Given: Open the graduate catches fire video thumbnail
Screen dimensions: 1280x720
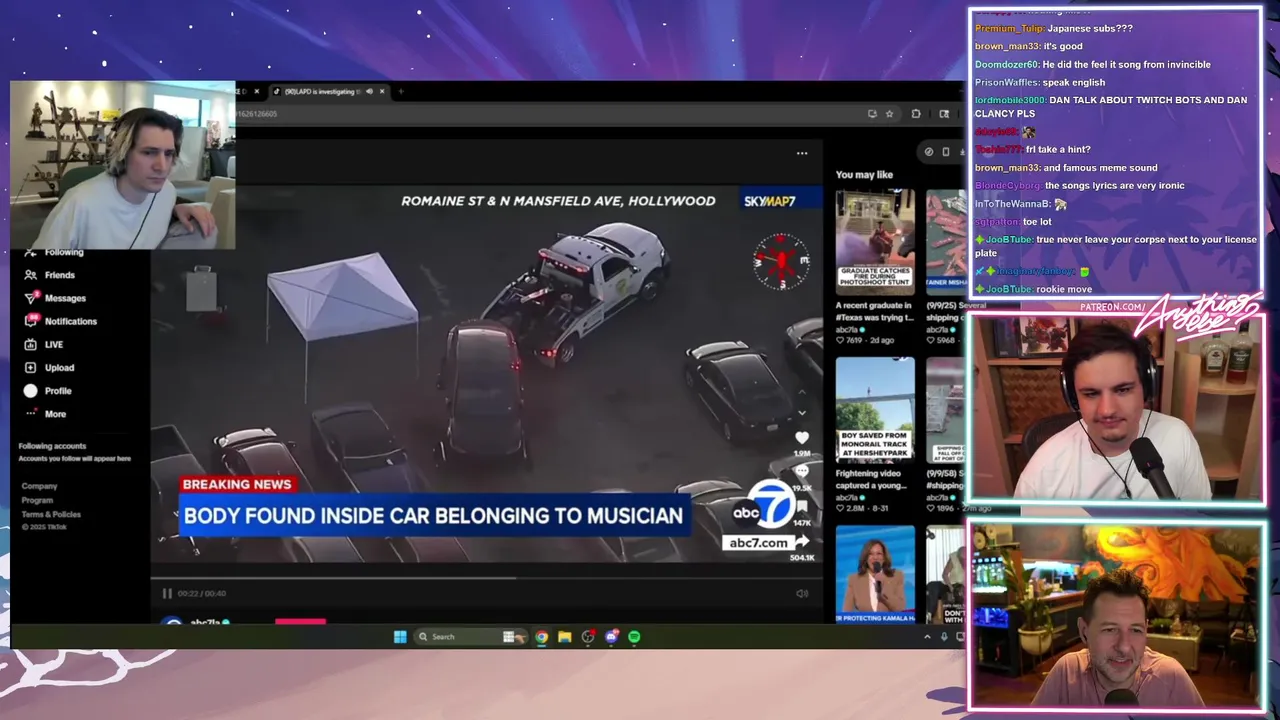Looking at the screenshot, I should coord(875,241).
